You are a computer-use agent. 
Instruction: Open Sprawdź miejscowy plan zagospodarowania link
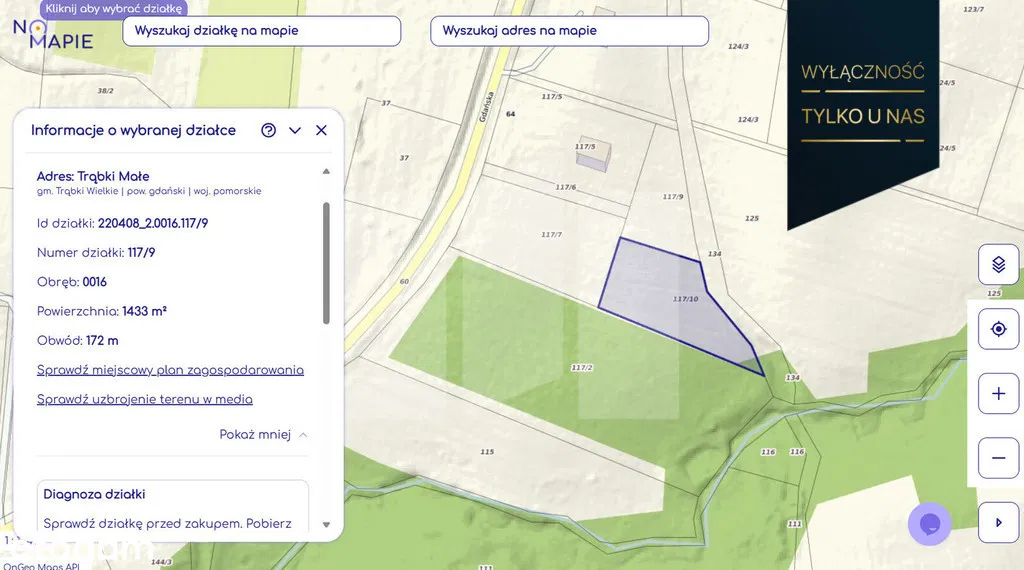[170, 370]
